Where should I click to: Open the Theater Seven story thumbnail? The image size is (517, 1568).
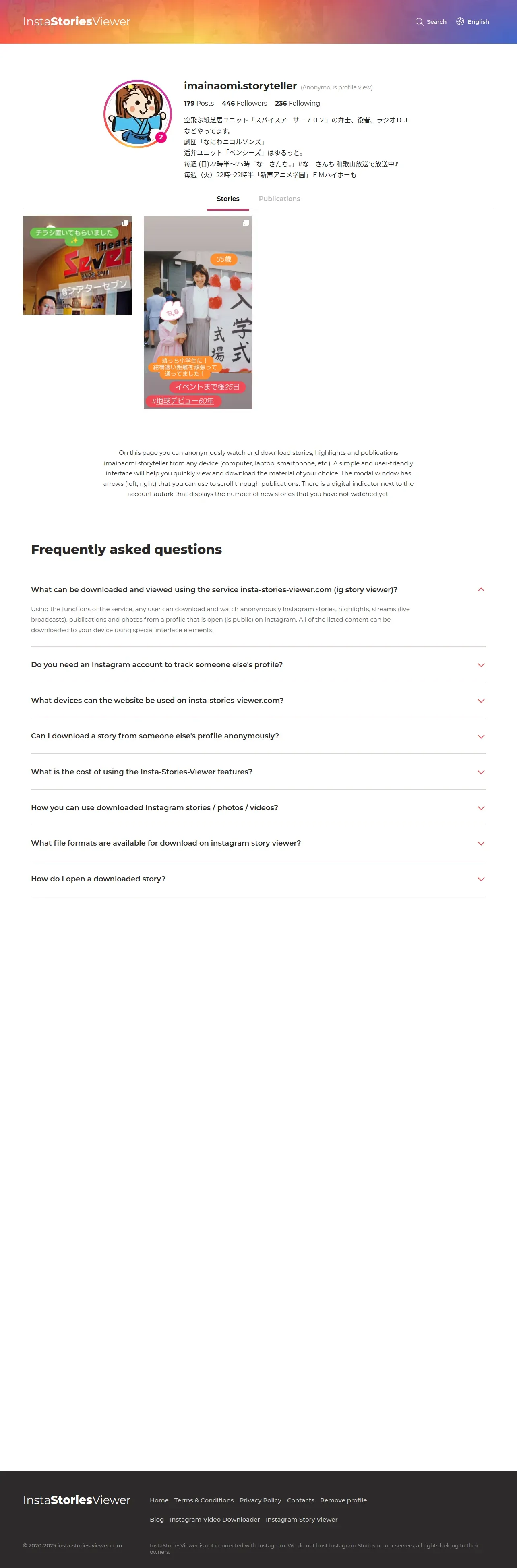pyautogui.click(x=77, y=265)
